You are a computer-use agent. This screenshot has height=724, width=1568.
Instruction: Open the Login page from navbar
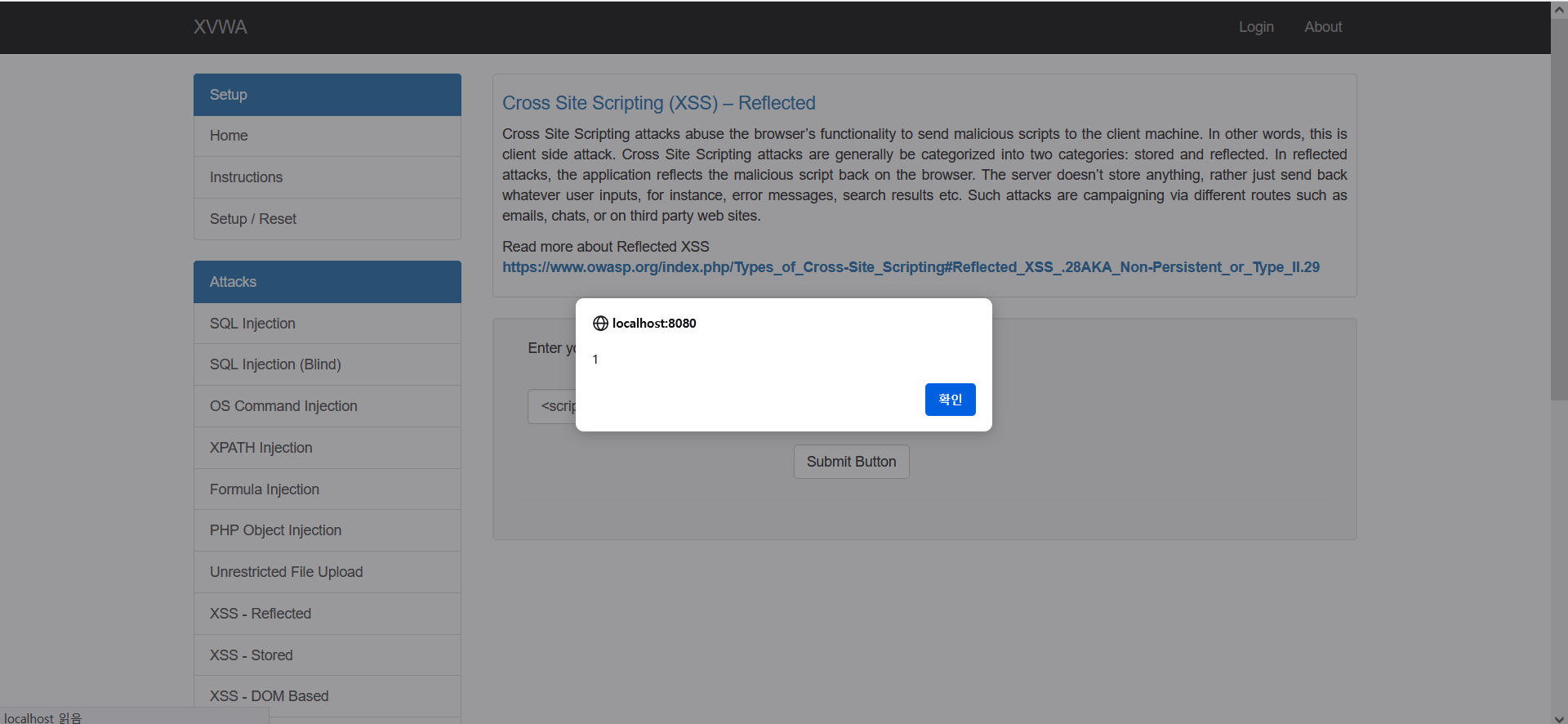click(x=1255, y=27)
